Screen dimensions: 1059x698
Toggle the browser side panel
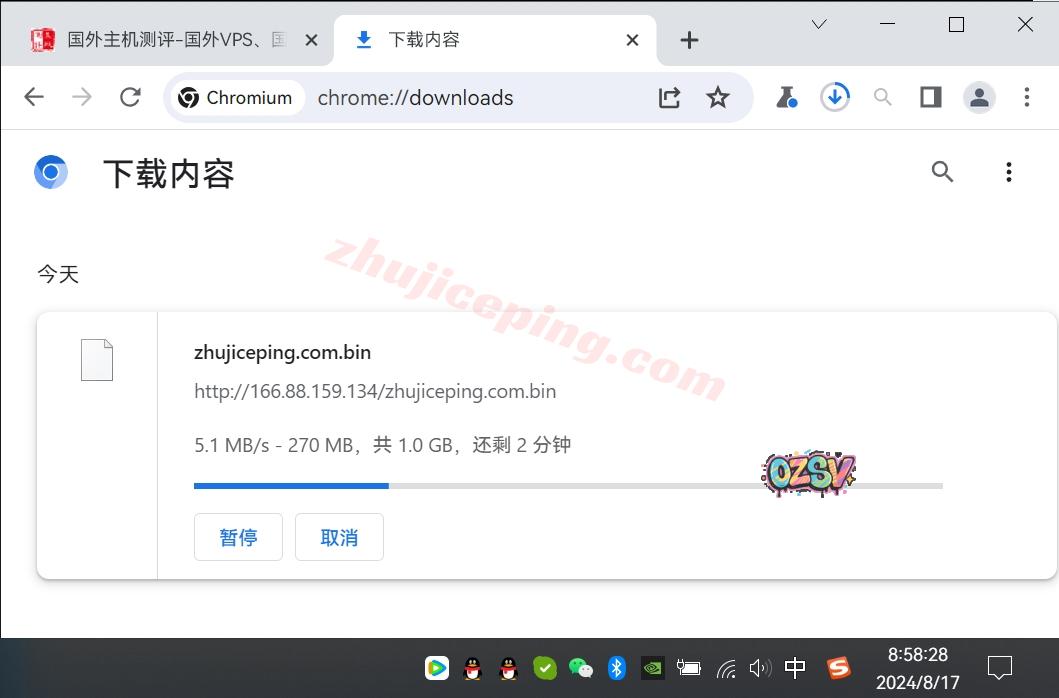coord(930,97)
